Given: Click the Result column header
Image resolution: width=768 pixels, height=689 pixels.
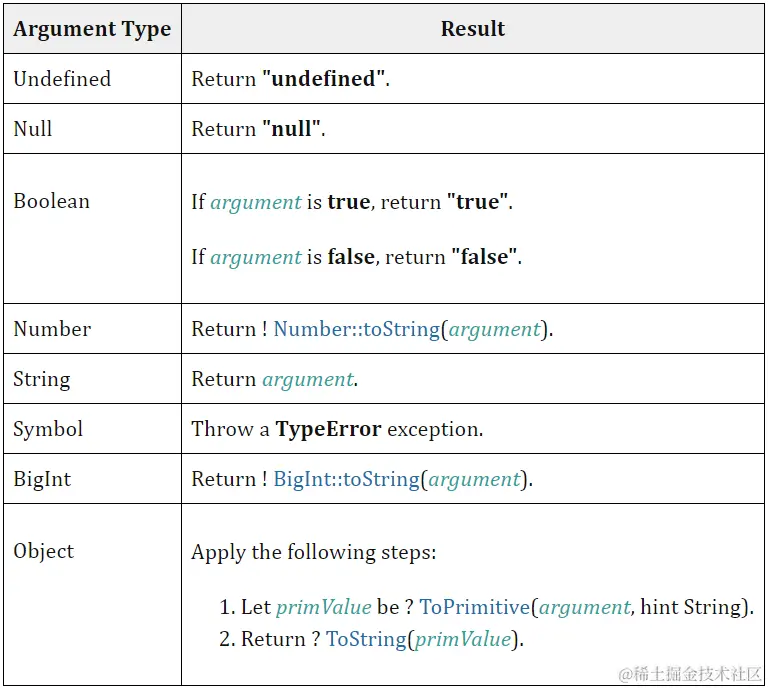Looking at the screenshot, I should (473, 29).
